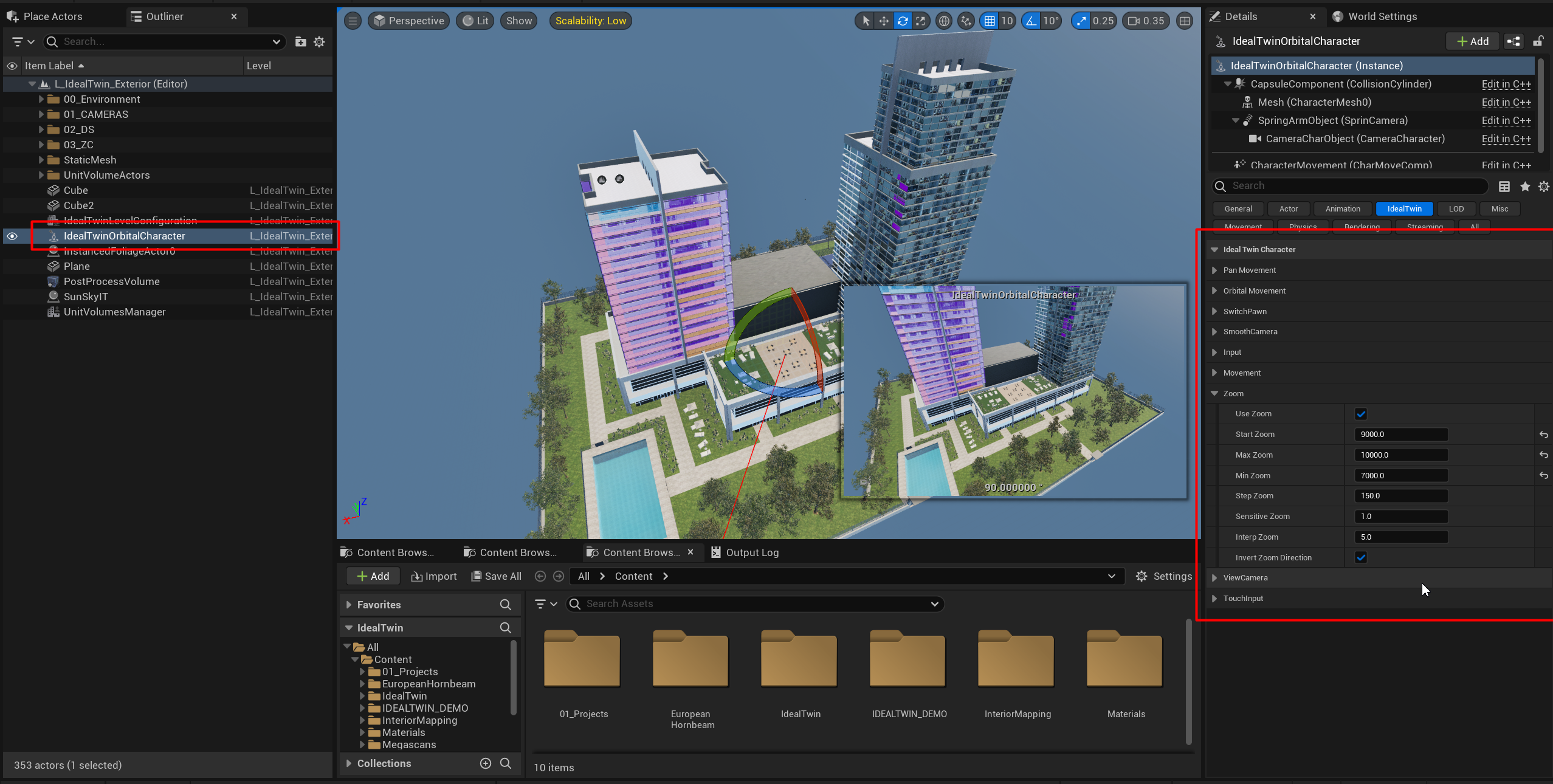Toggle grid snapping icon
The image size is (1553, 784).
[x=990, y=21]
